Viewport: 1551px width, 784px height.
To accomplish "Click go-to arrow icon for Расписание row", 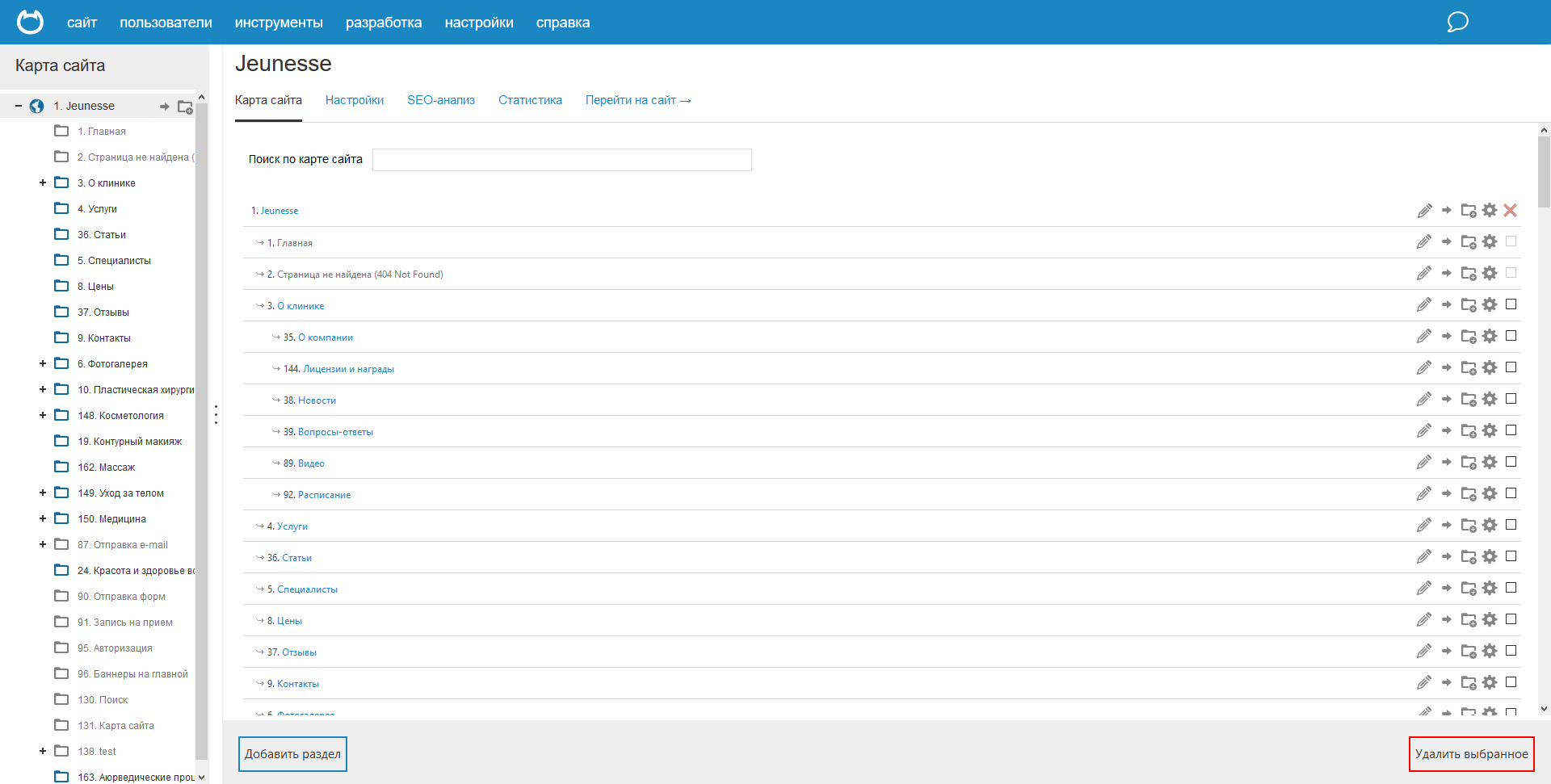I will [1447, 493].
